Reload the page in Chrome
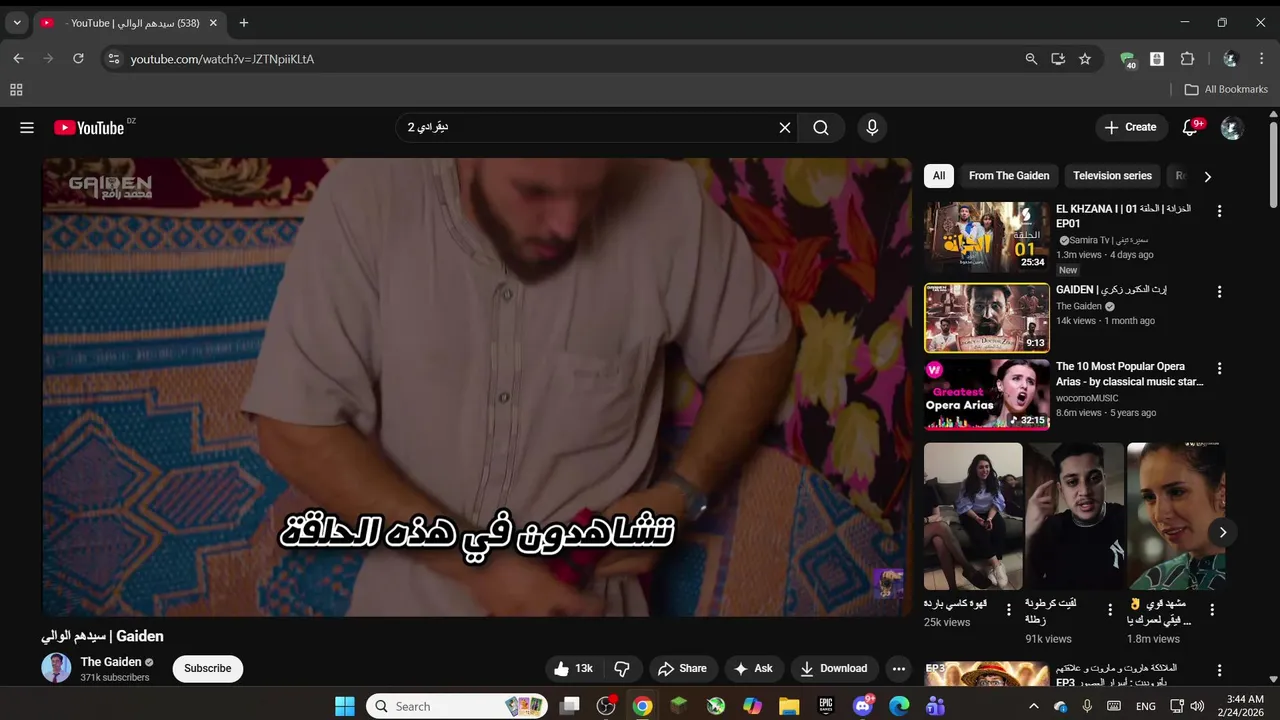 78,59
